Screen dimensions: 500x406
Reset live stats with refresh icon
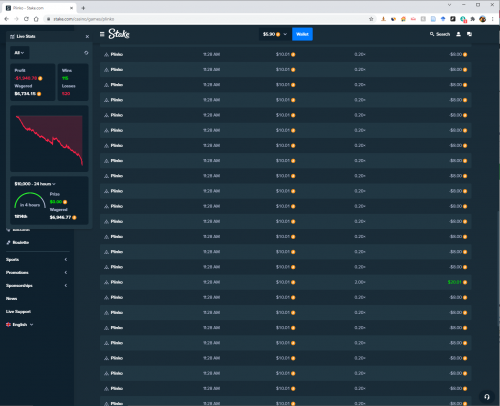click(x=86, y=53)
